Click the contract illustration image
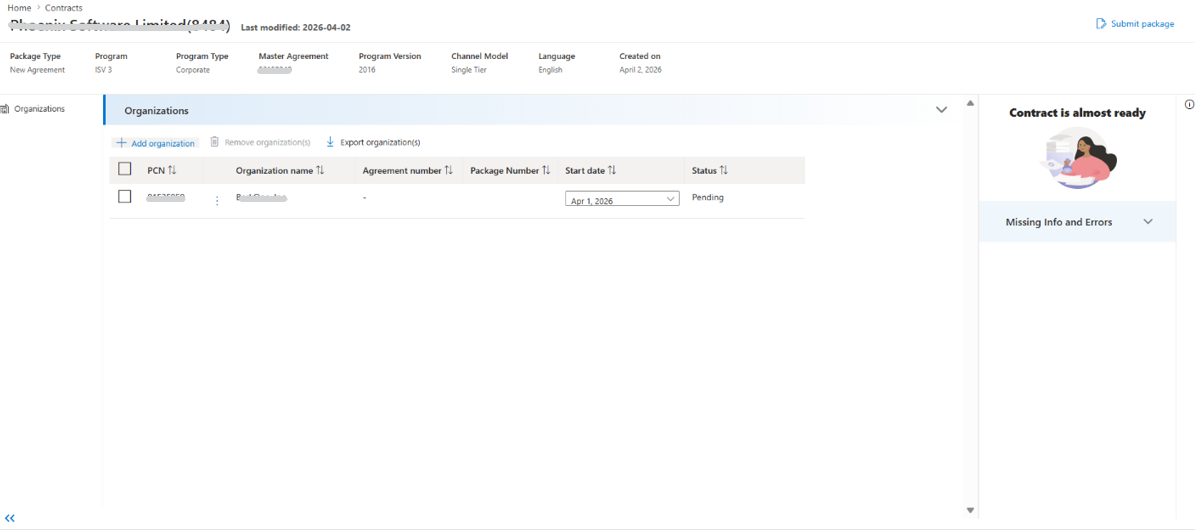This screenshot has height=532, width=1195. click(1077, 157)
